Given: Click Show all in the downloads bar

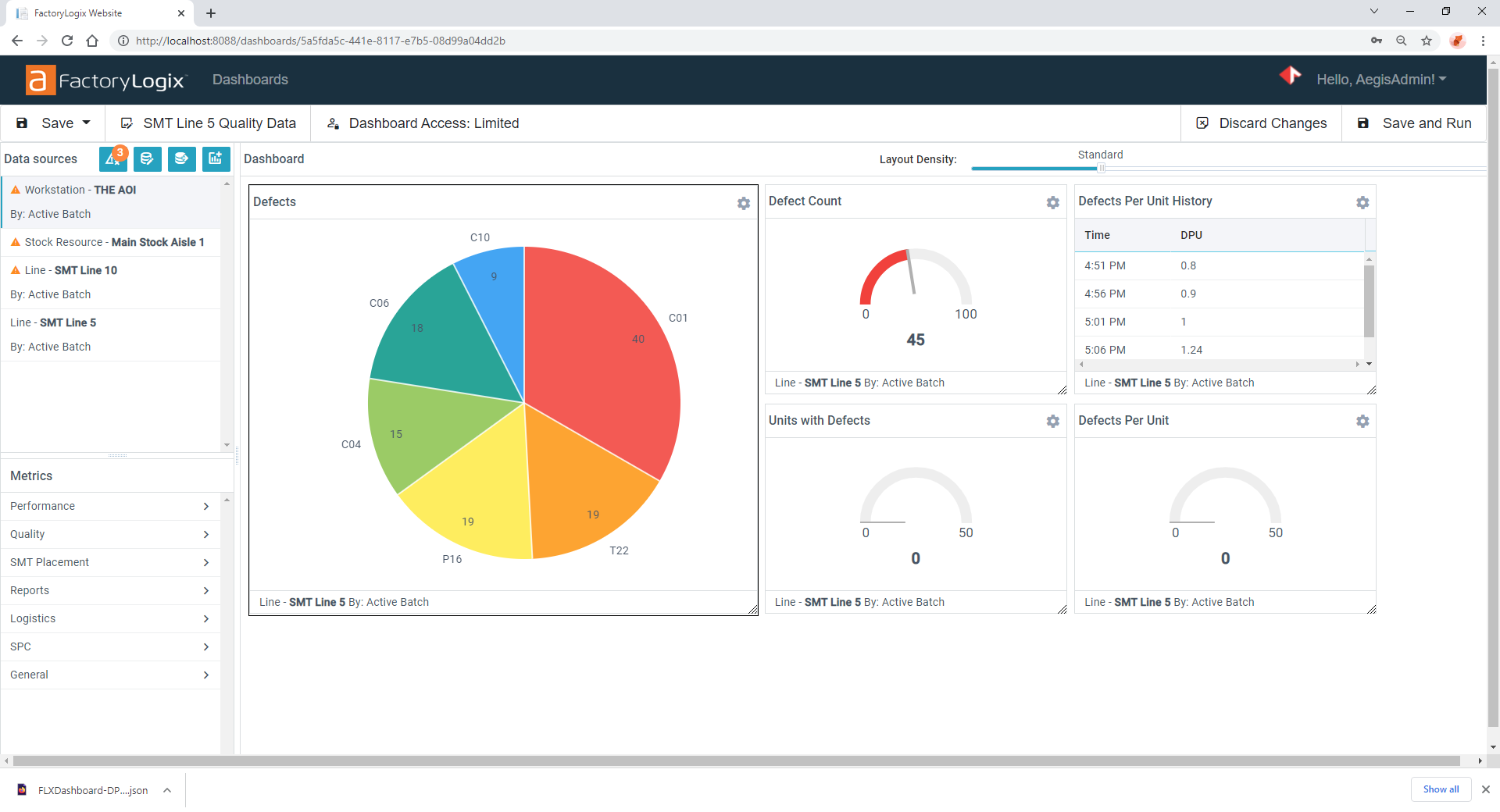Looking at the screenshot, I should (1440, 789).
